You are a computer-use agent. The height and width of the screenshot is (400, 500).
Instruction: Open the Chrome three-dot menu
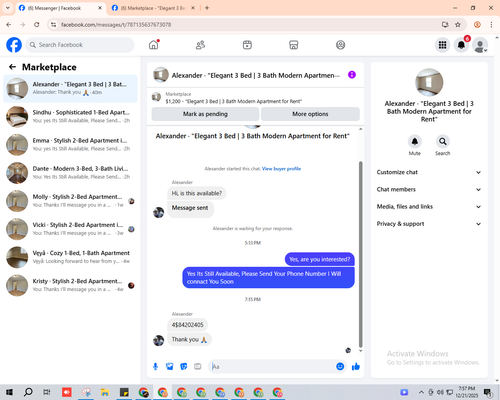pos(491,24)
